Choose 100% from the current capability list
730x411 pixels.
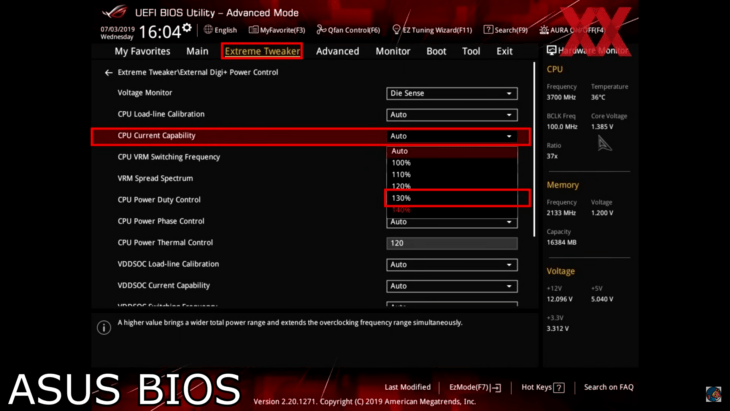tap(452, 163)
